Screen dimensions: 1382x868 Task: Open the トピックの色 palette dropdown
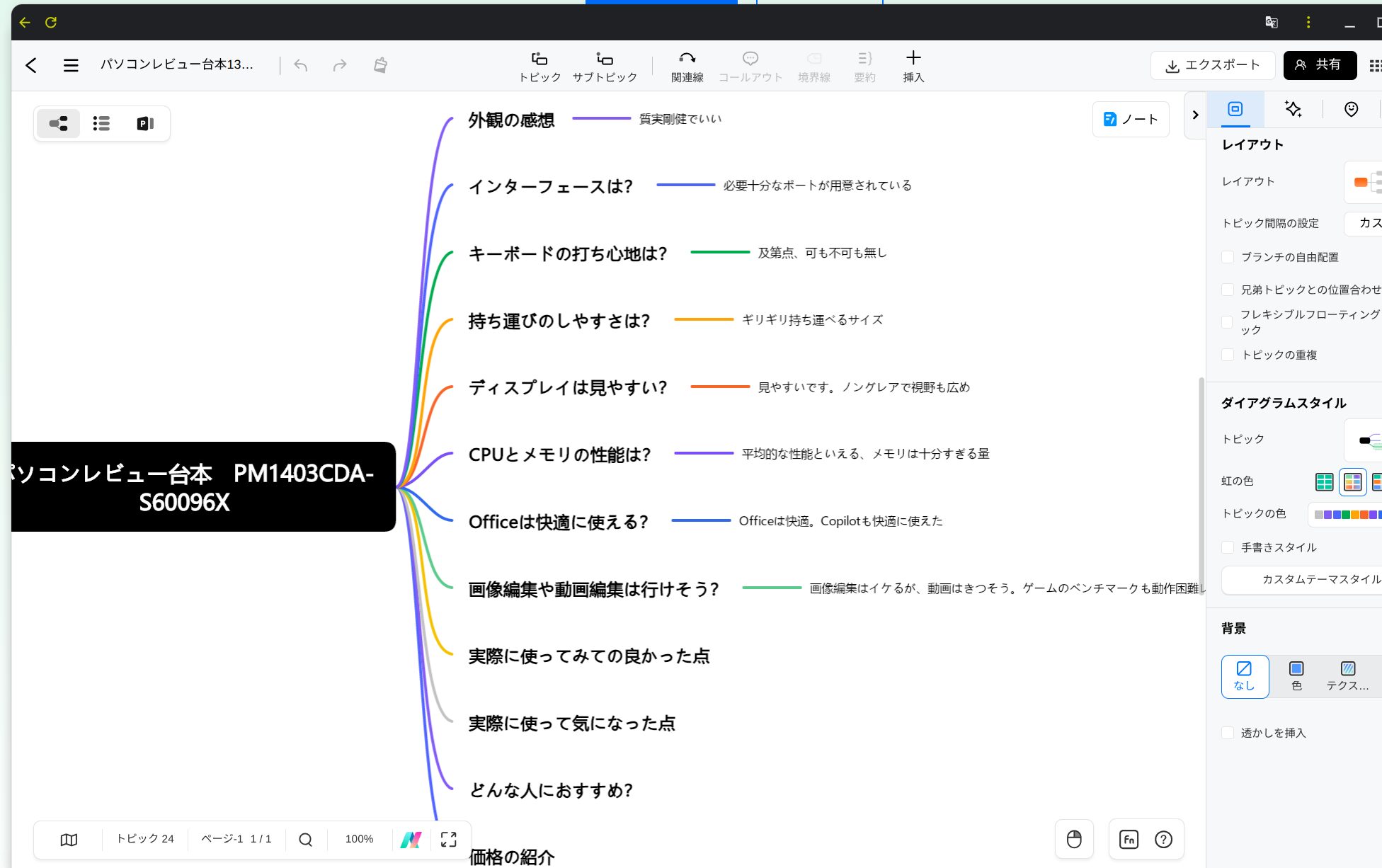[1347, 515]
